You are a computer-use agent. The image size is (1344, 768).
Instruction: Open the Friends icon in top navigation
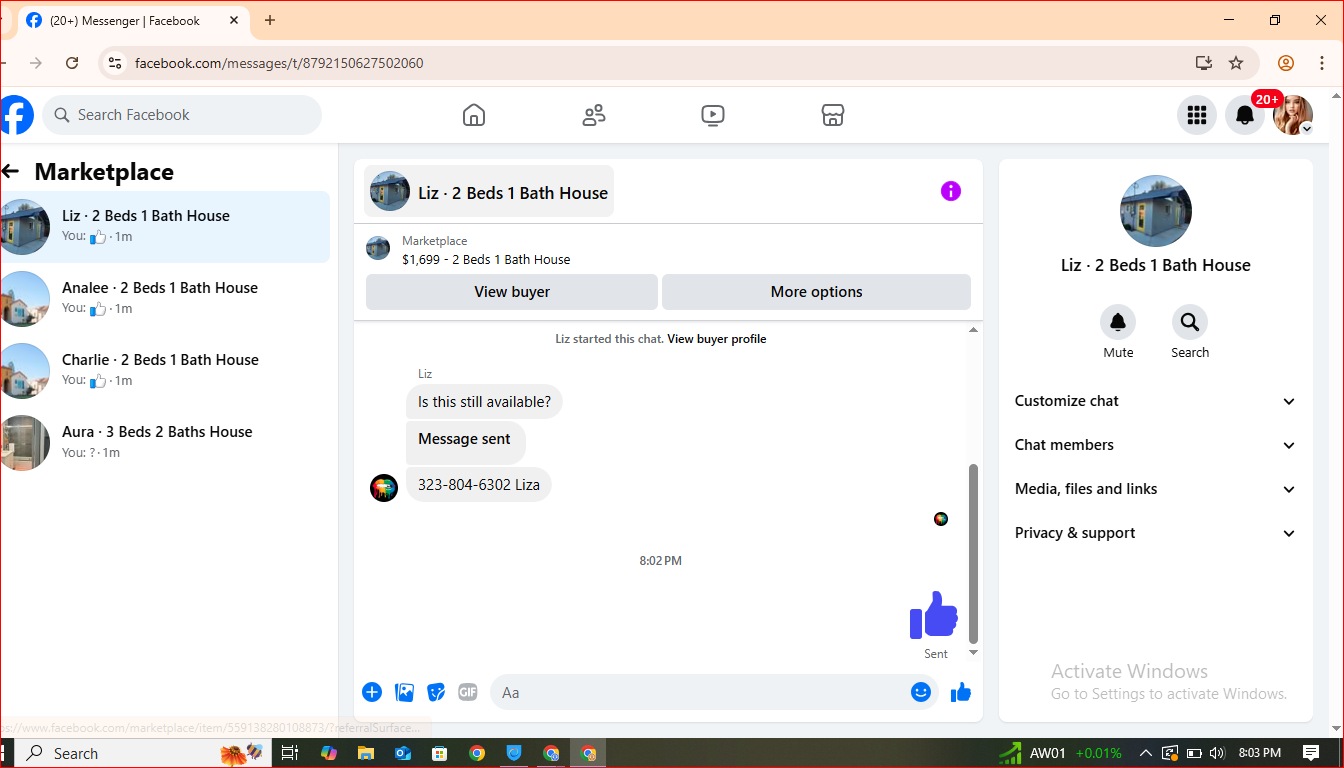pyautogui.click(x=594, y=115)
